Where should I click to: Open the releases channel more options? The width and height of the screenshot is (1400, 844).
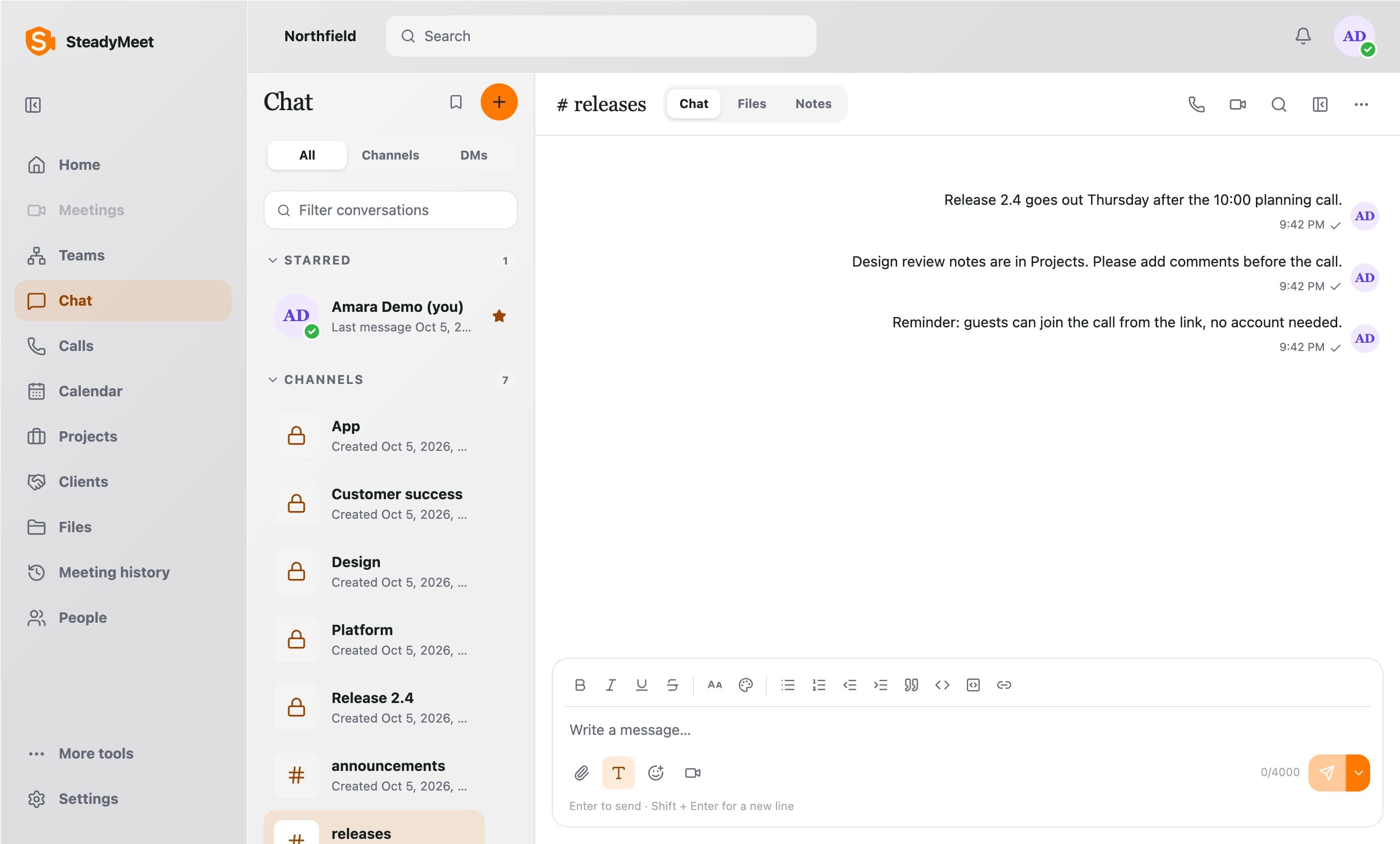(x=1361, y=104)
